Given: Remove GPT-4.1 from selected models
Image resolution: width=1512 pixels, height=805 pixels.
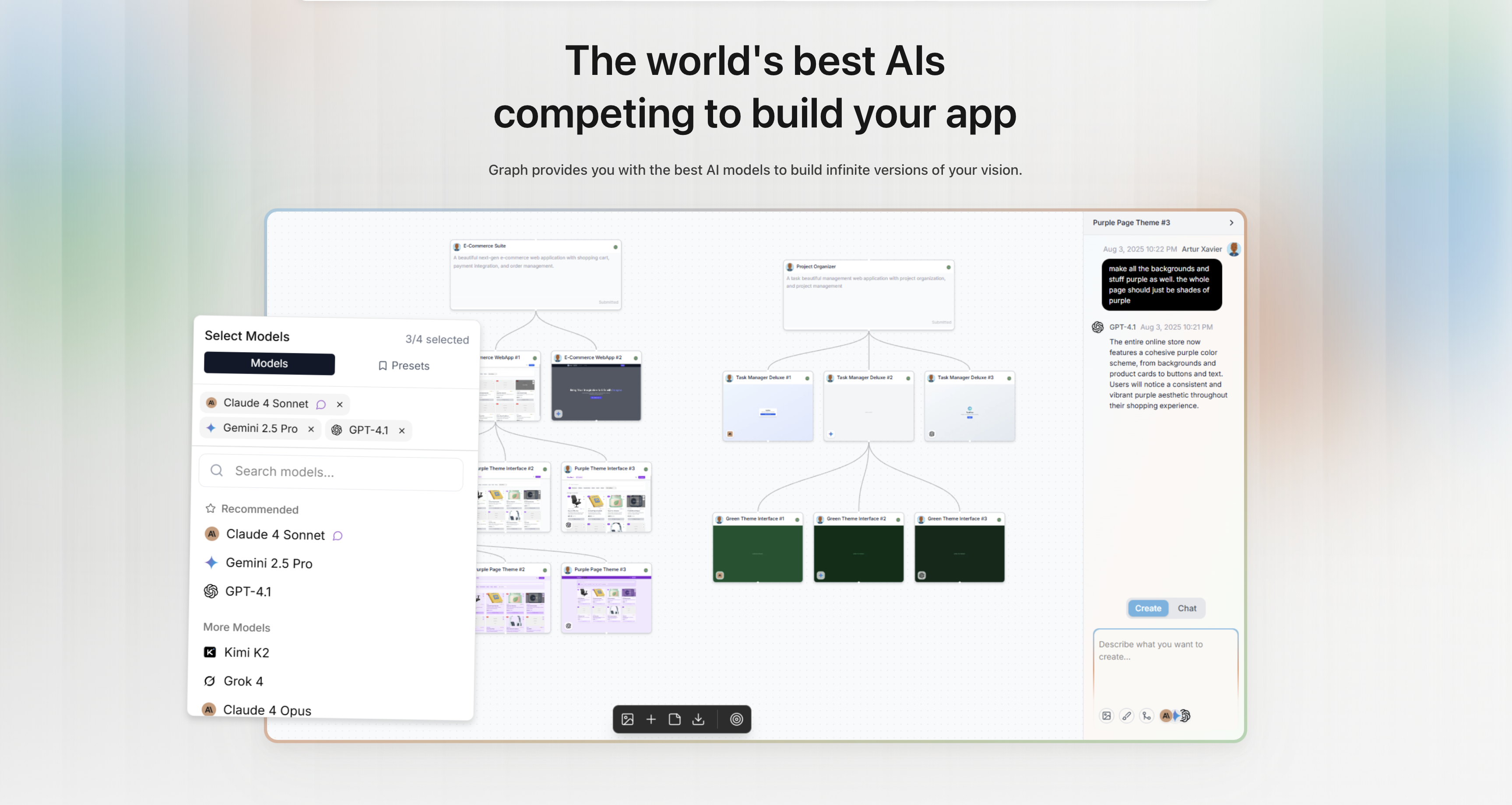Looking at the screenshot, I should 401,431.
